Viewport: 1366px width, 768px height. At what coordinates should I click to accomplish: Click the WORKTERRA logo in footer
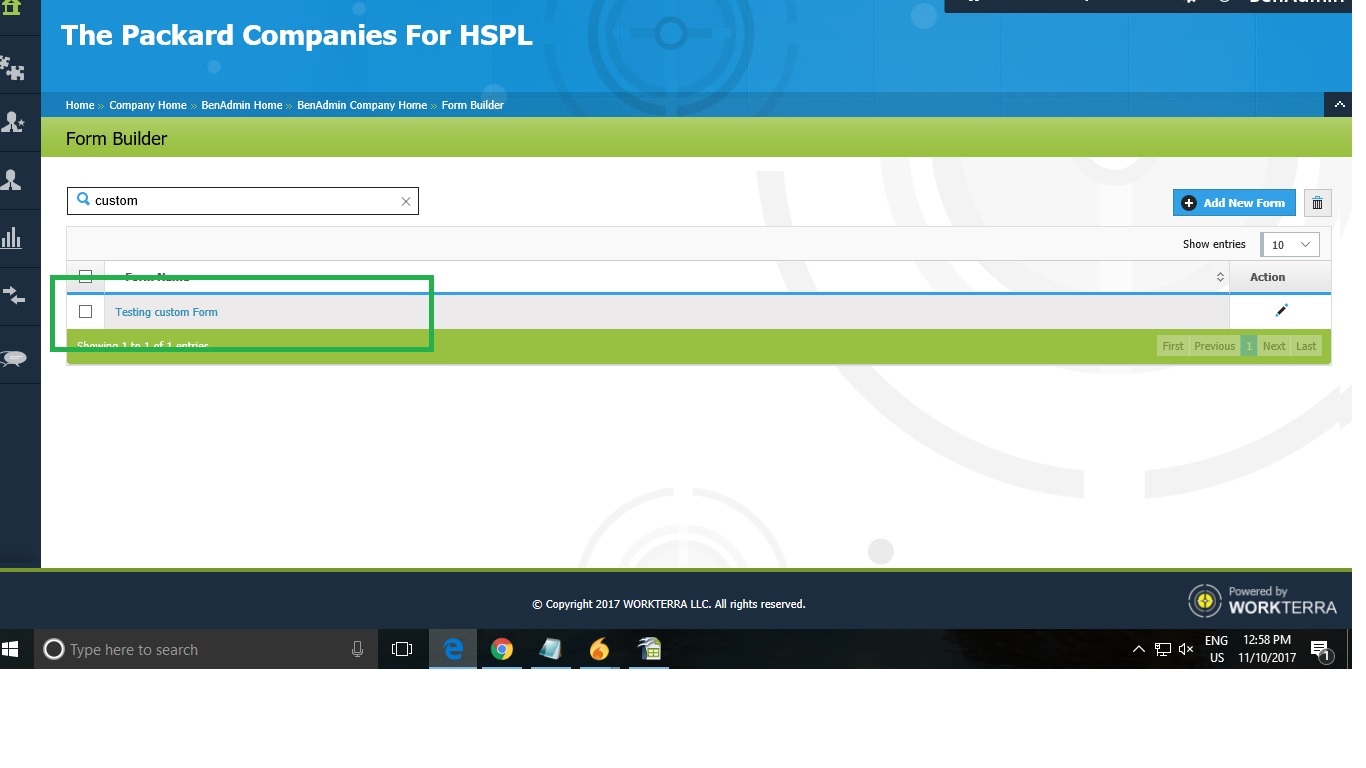[x=1262, y=600]
